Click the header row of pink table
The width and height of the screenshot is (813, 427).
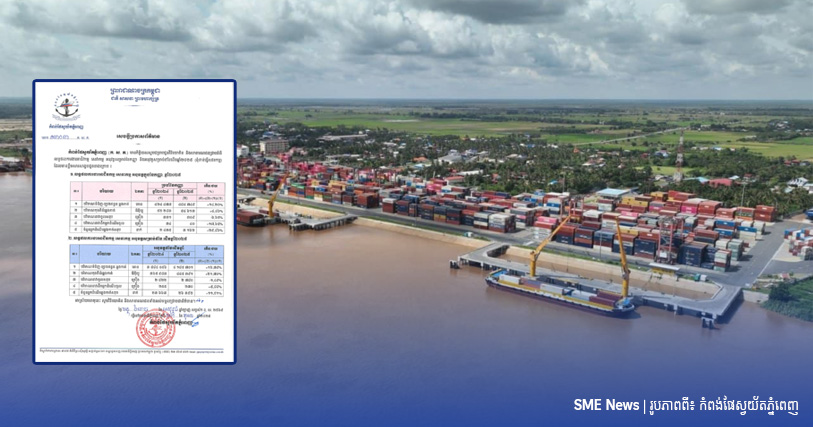coord(147,187)
